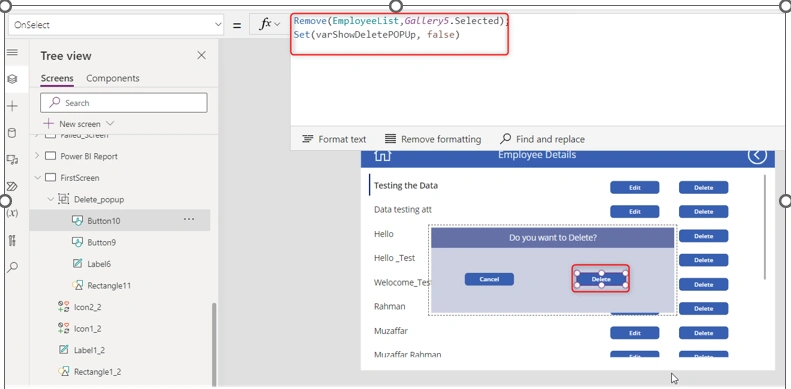This screenshot has height=389, width=791.
Task: Open Find and replace
Action: click(542, 139)
